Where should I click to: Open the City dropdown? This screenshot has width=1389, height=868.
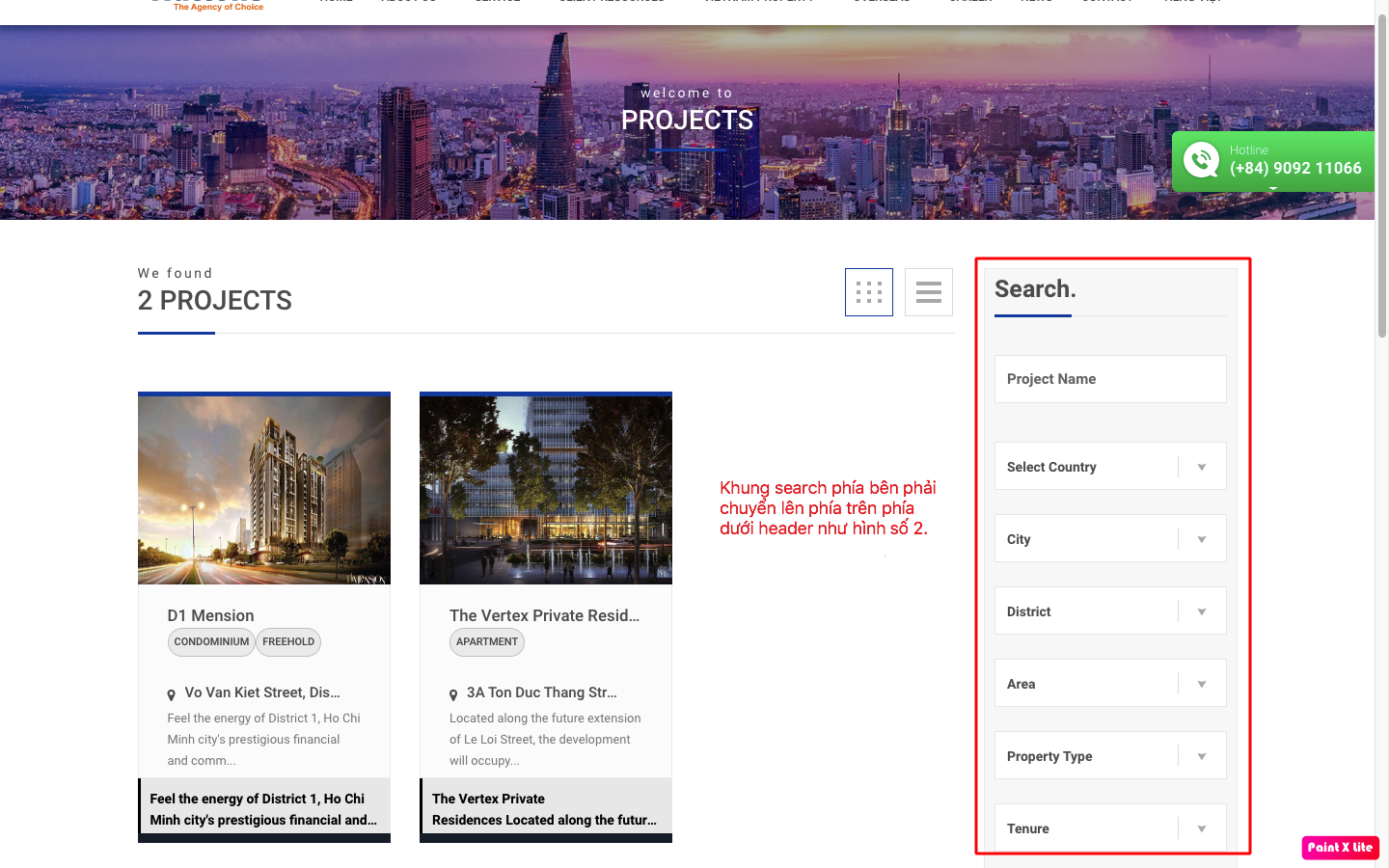1110,538
